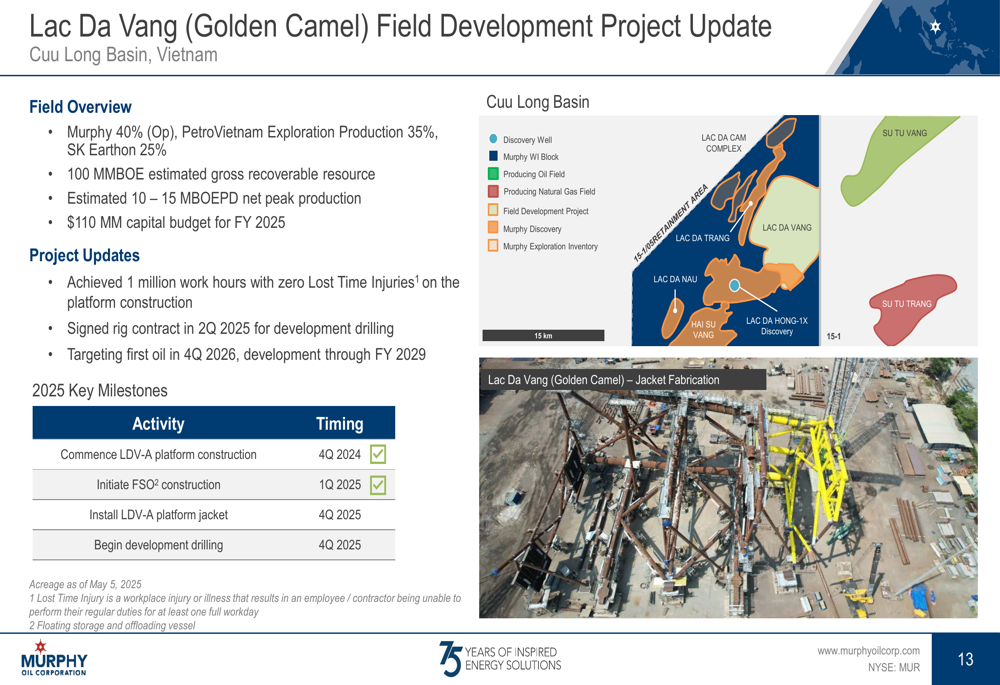Open the jacket fabrication aerial photo
The width and height of the screenshot is (1000, 685).
pyautogui.click(x=728, y=487)
